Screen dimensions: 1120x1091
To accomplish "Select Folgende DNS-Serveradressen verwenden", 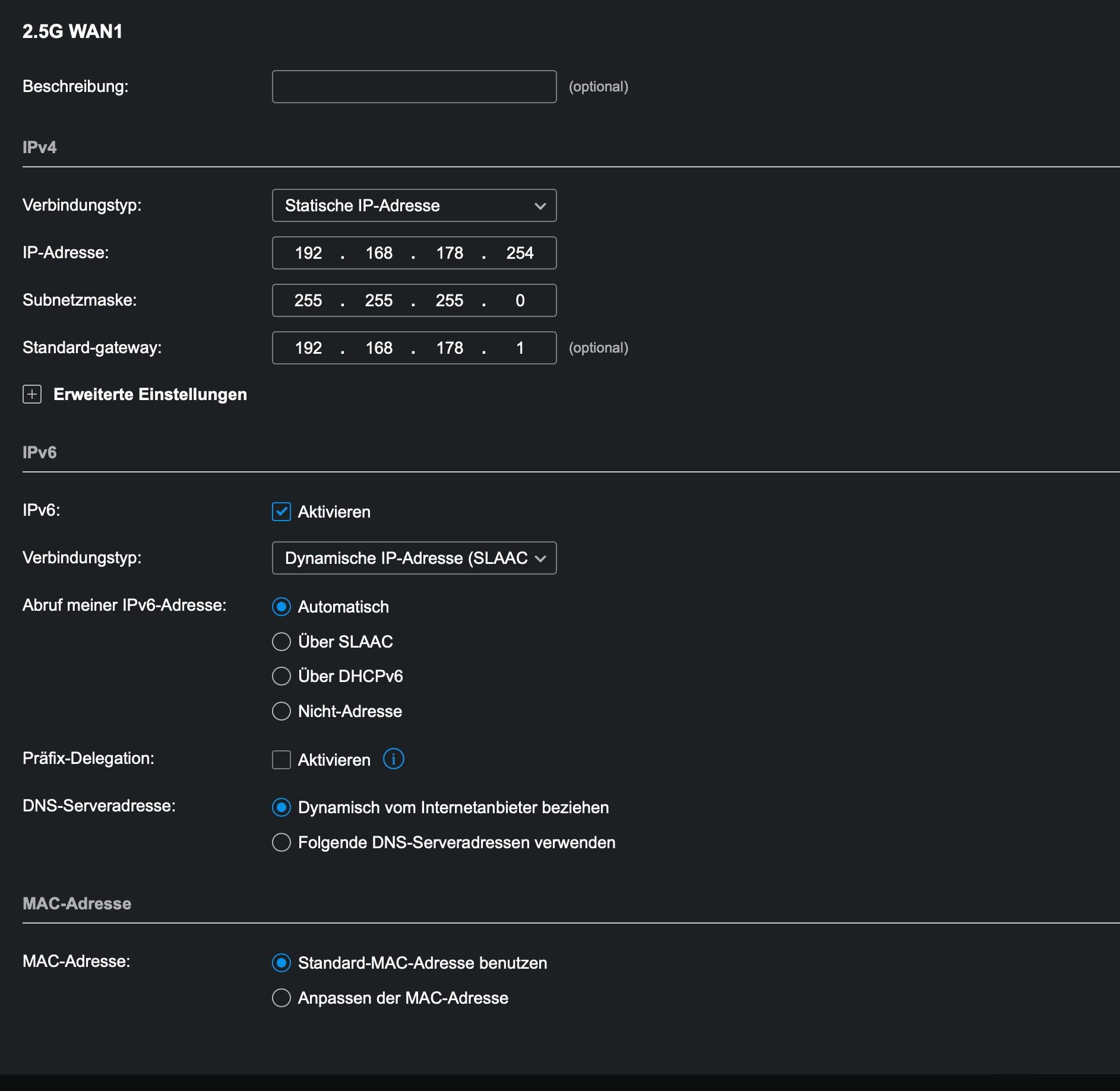I will pyautogui.click(x=281, y=842).
